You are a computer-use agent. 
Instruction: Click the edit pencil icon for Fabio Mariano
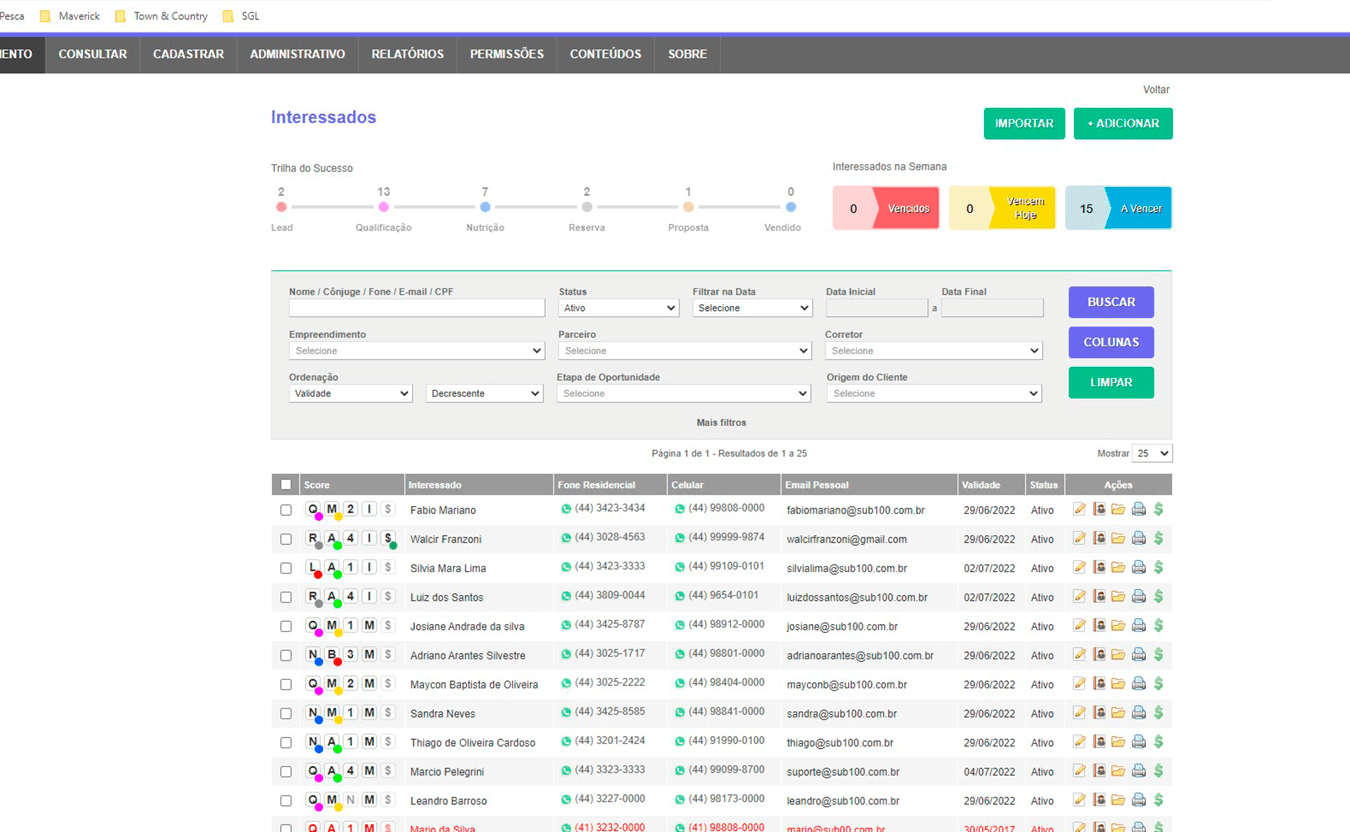click(x=1079, y=510)
